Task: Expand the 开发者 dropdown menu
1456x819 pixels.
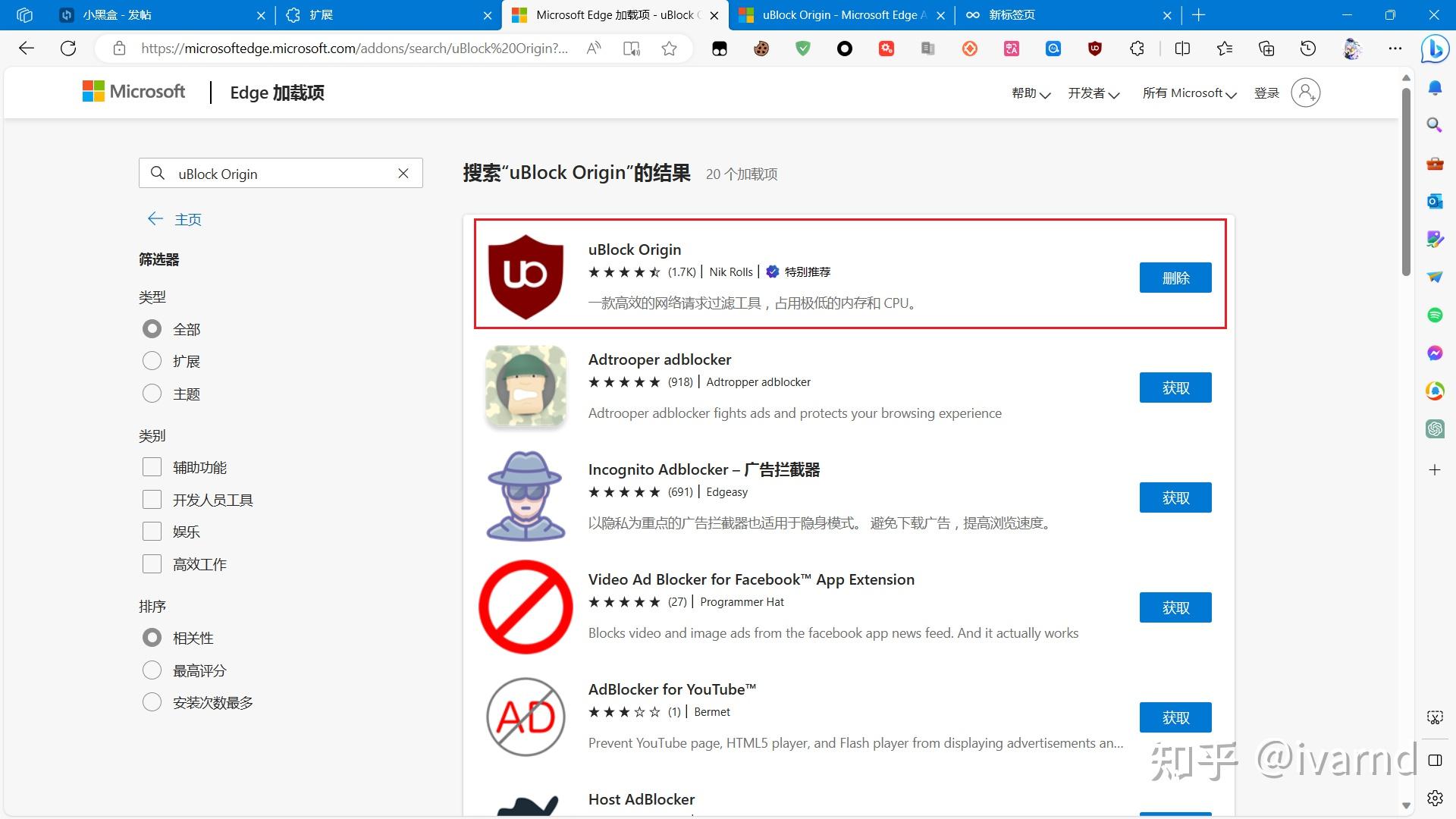Action: tap(1094, 93)
